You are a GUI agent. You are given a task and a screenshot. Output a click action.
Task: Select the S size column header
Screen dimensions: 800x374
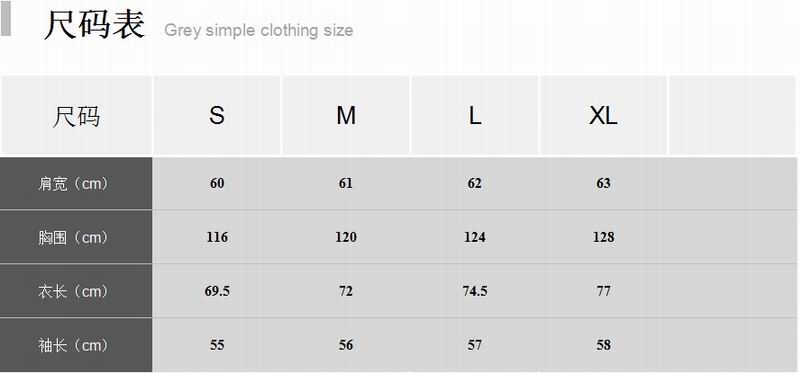tap(217, 115)
